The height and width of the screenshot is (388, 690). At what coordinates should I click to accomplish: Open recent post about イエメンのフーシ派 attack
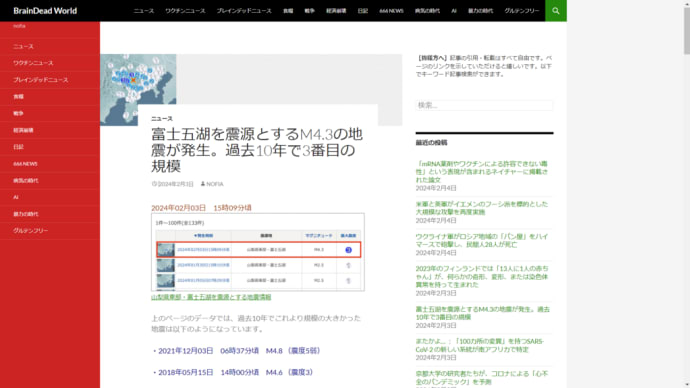(482, 208)
